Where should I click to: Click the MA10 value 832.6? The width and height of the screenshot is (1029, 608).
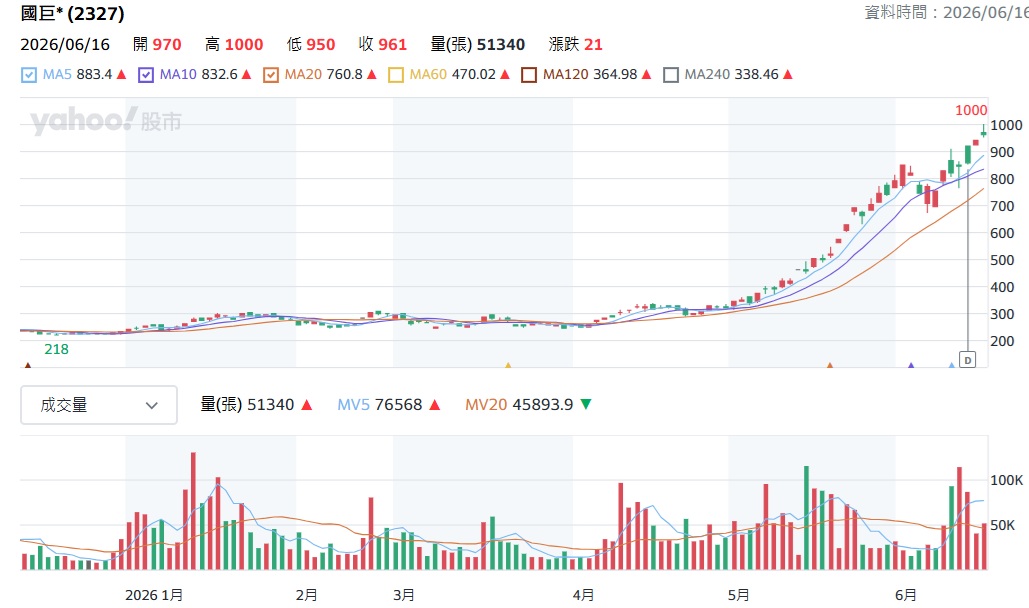[x=219, y=75]
